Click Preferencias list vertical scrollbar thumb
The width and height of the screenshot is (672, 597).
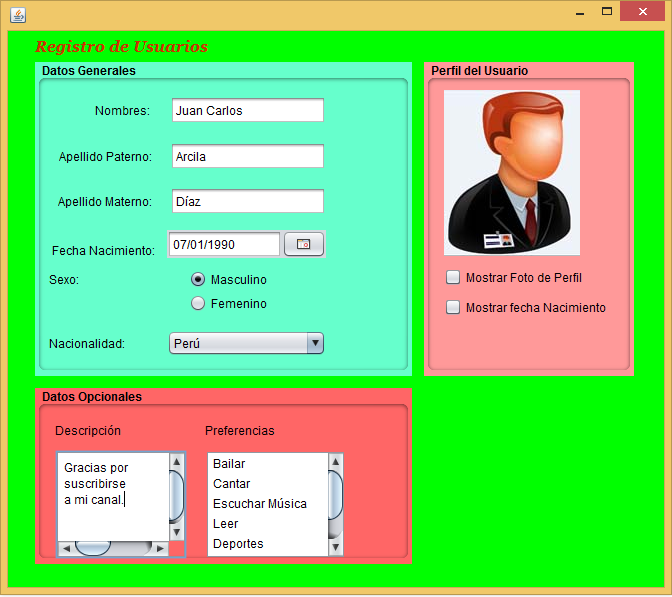336,495
